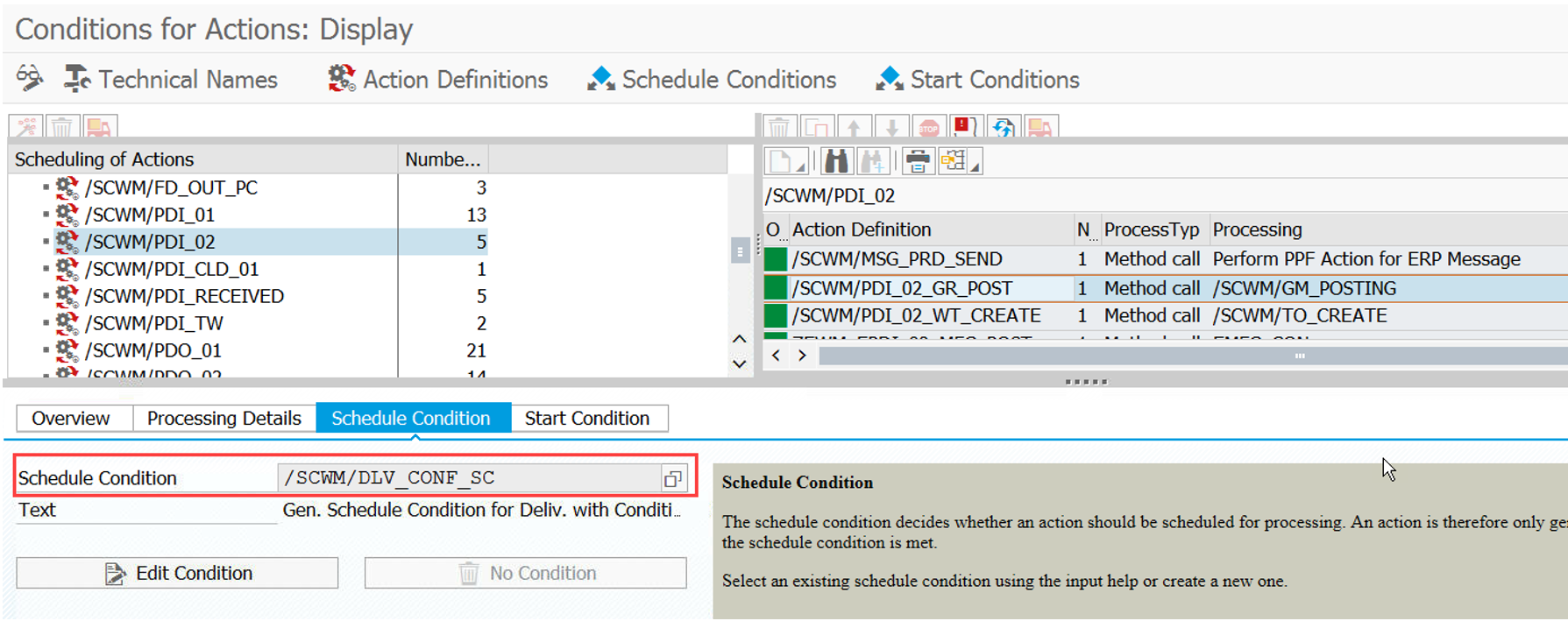Click /SCWM/TO_CREATE processing cell

[x=1388, y=315]
